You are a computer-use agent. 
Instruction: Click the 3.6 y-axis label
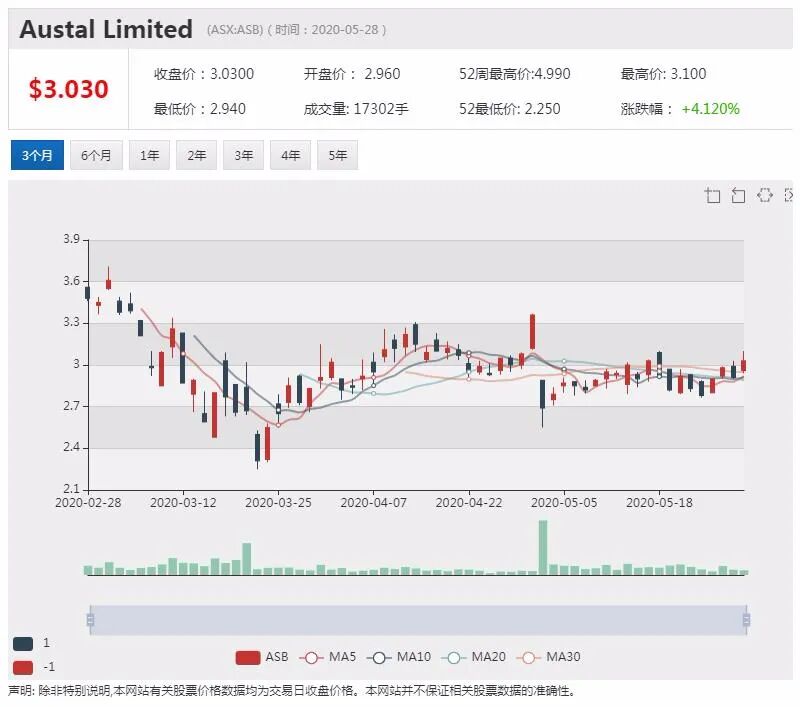71,281
